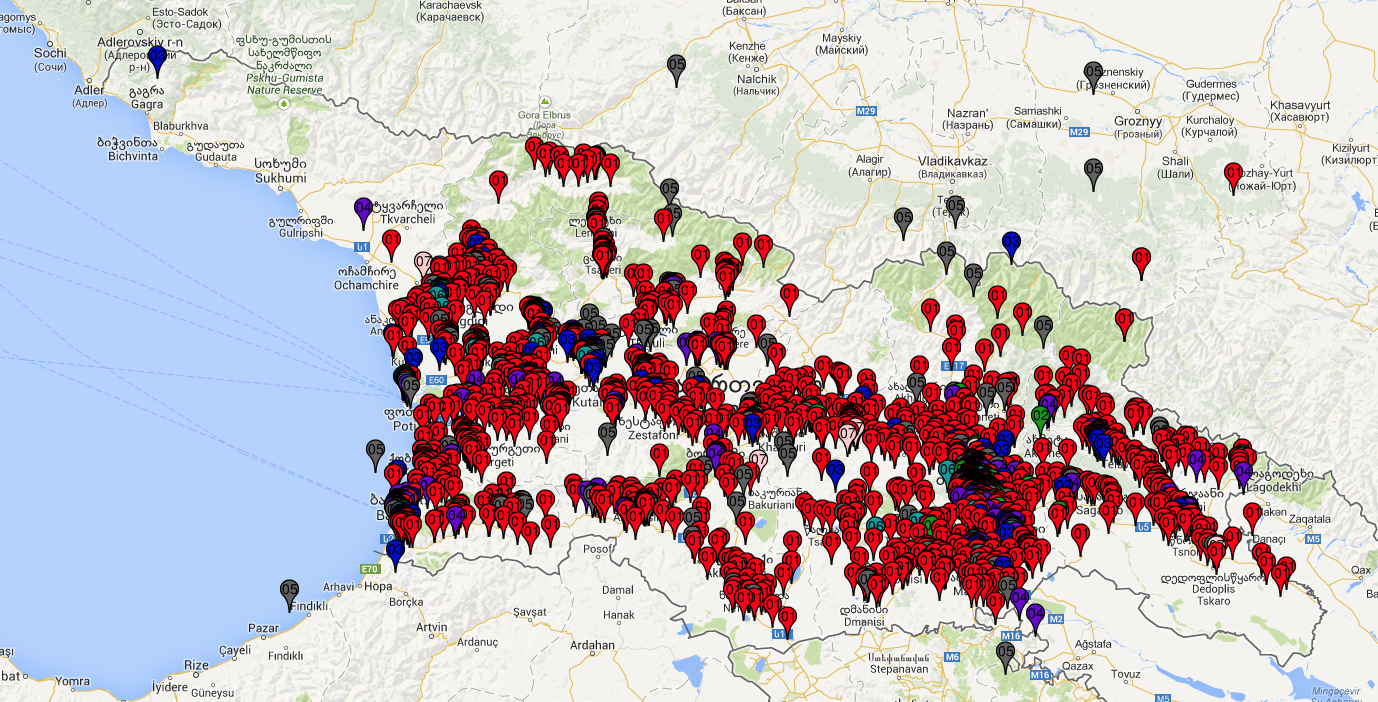
Task: Click the M29 road shield near Samashki
Action: point(1078,132)
